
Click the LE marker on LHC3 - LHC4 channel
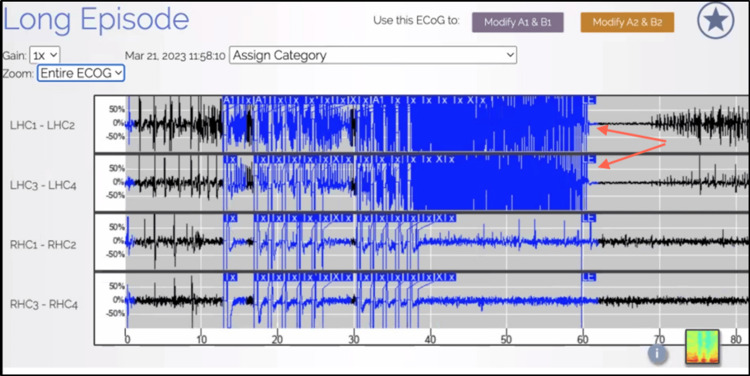(x=589, y=159)
